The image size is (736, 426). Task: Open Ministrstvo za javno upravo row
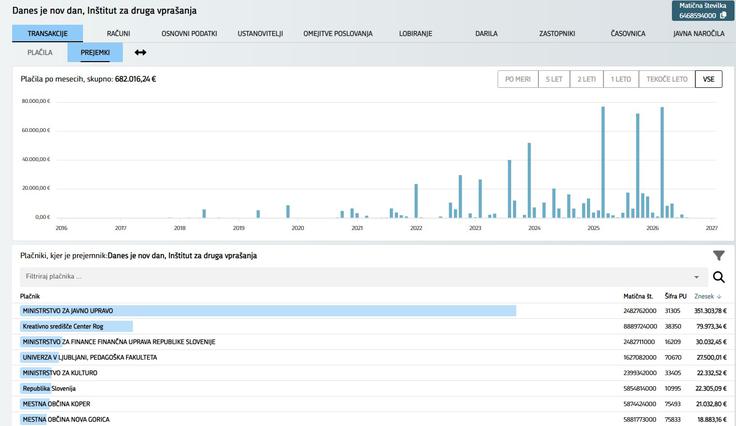click(x=374, y=311)
